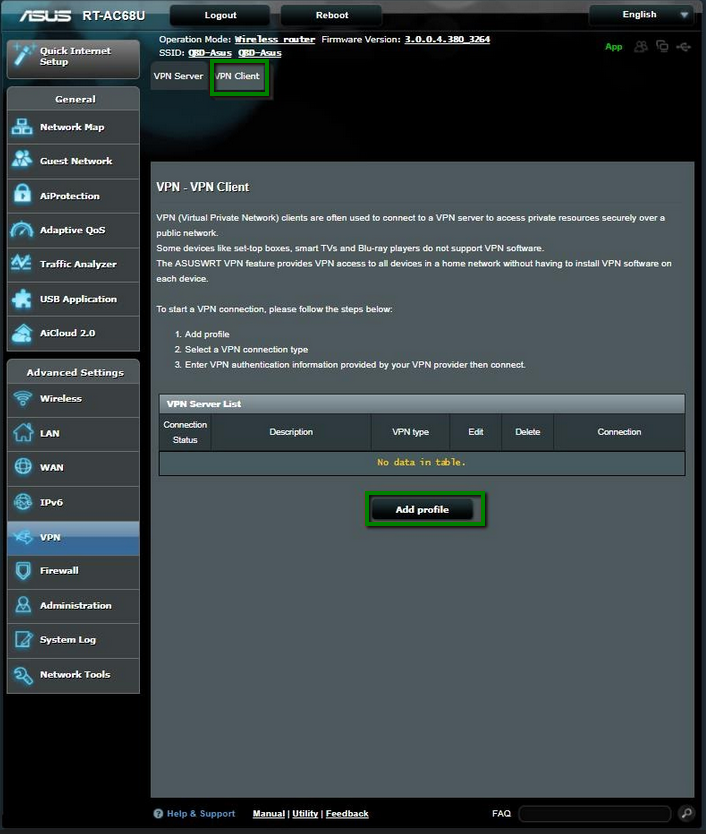The height and width of the screenshot is (834, 706).
Task: Switch to the VPN Client tab
Action: point(238,76)
